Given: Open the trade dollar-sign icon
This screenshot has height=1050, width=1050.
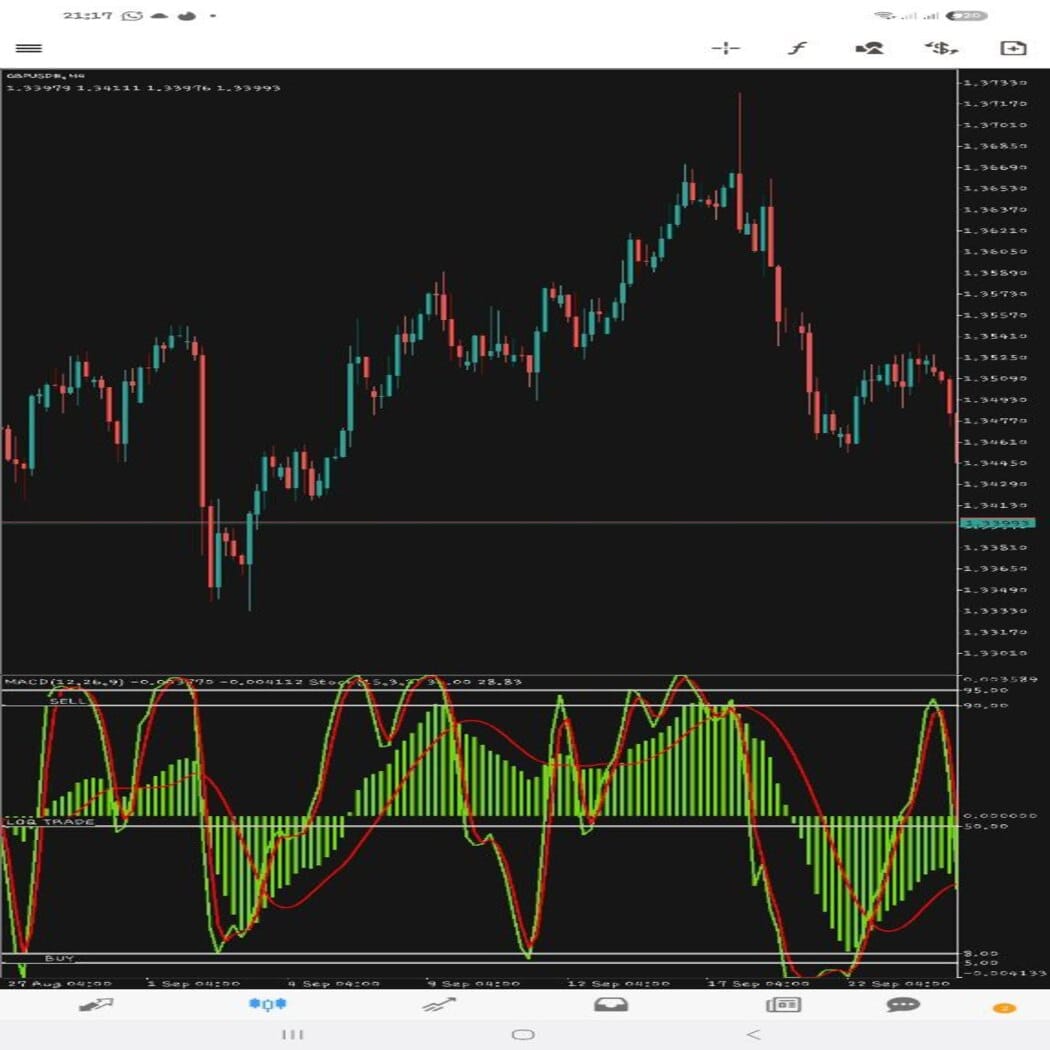Looking at the screenshot, I should tap(941, 48).
